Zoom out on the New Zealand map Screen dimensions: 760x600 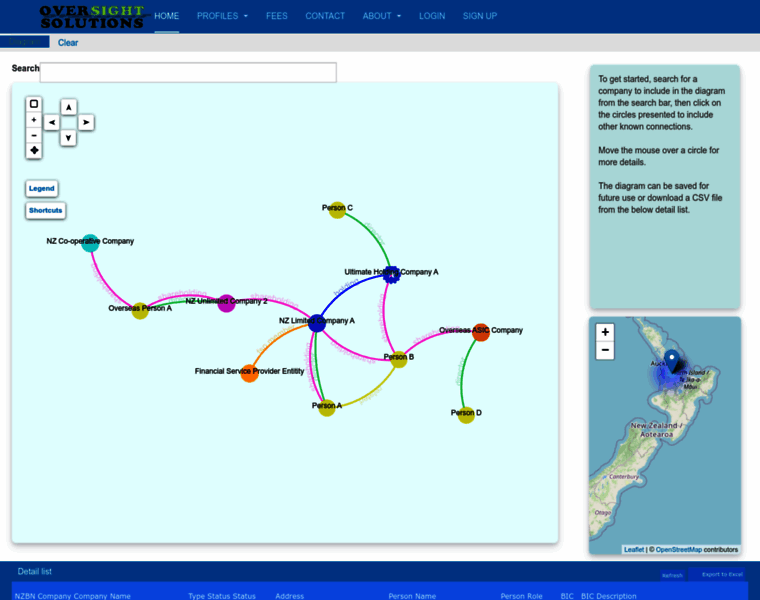(x=605, y=350)
